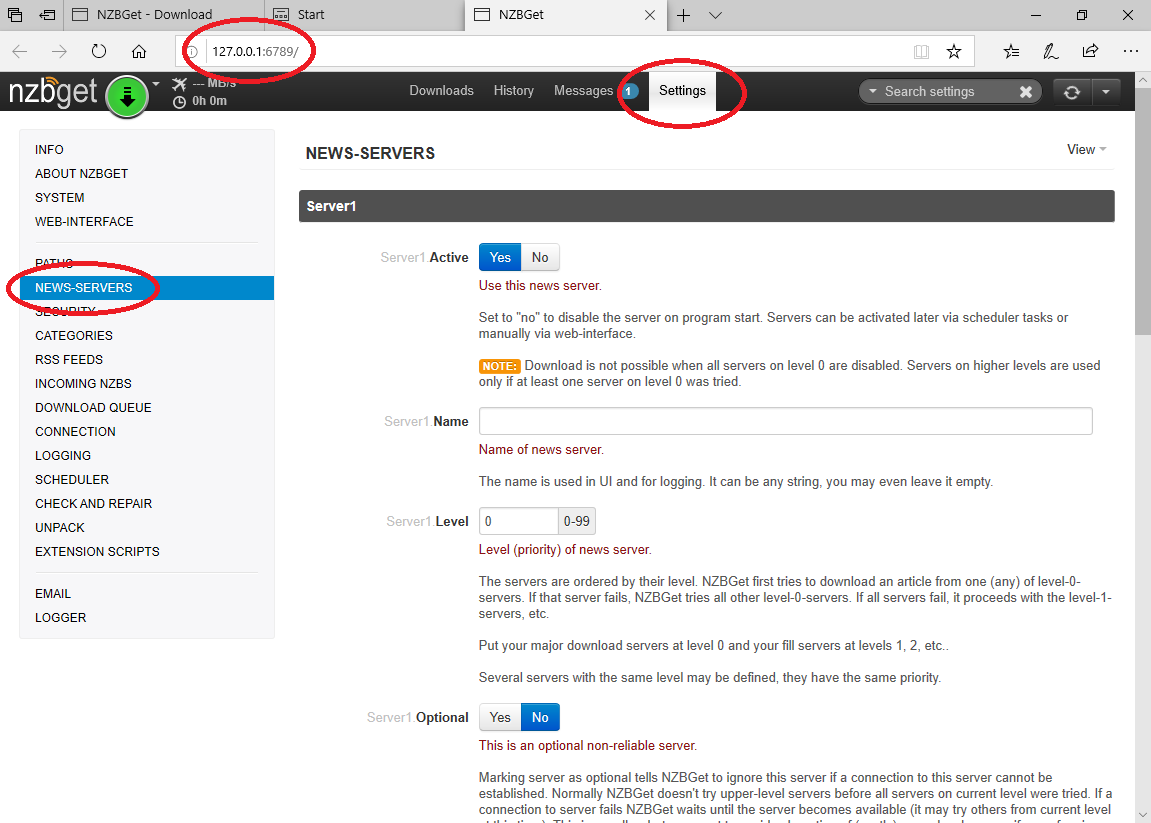The height and width of the screenshot is (823, 1151).
Task: Open SYSTEM settings section
Action: pyautogui.click(x=59, y=197)
